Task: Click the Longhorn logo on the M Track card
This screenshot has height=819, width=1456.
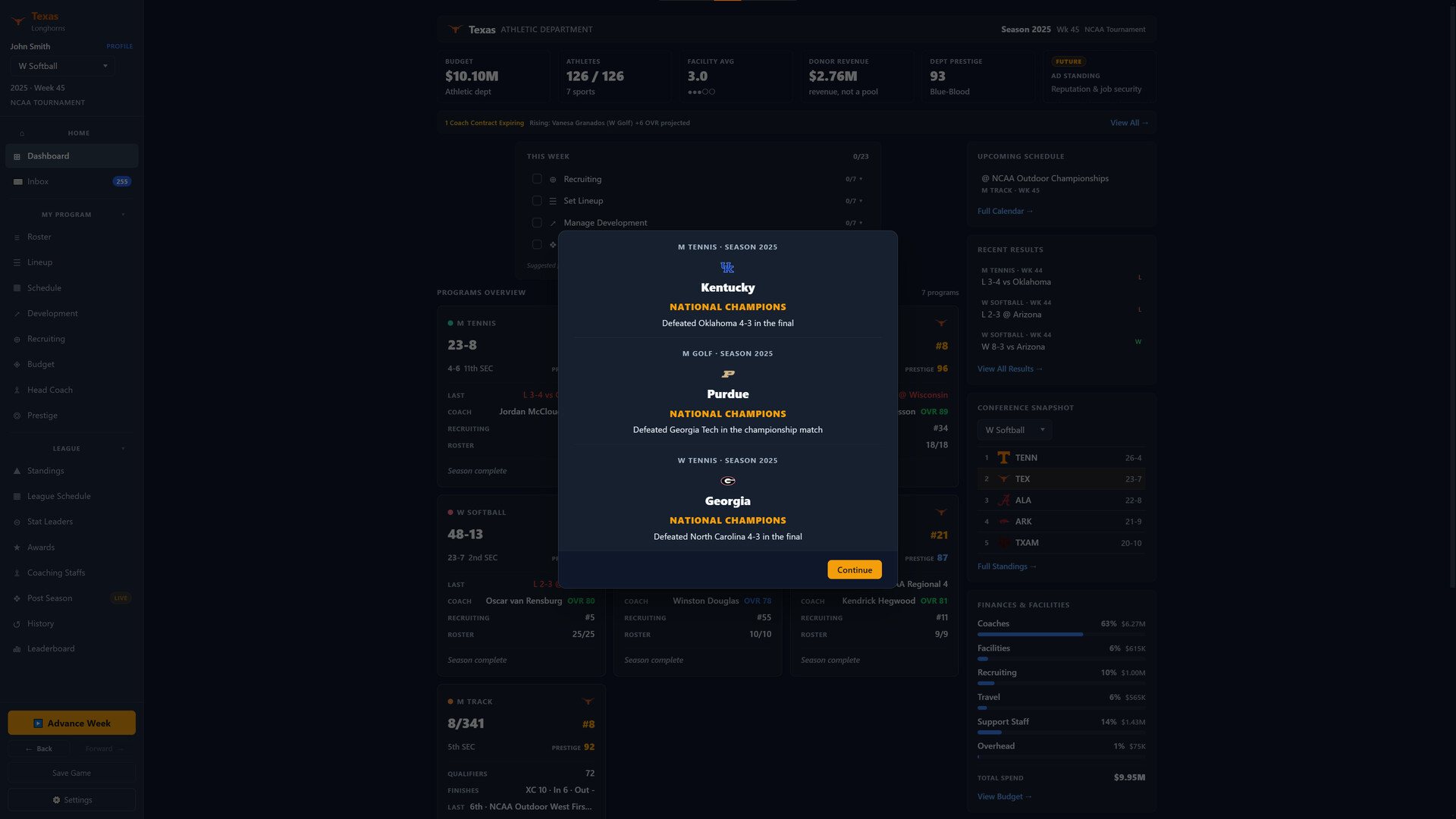Action: (x=588, y=701)
